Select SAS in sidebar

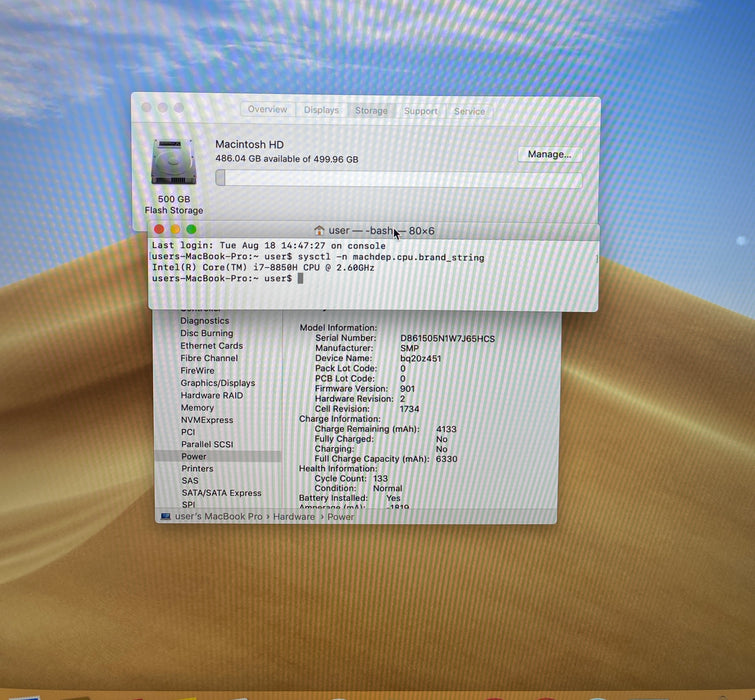(x=190, y=480)
